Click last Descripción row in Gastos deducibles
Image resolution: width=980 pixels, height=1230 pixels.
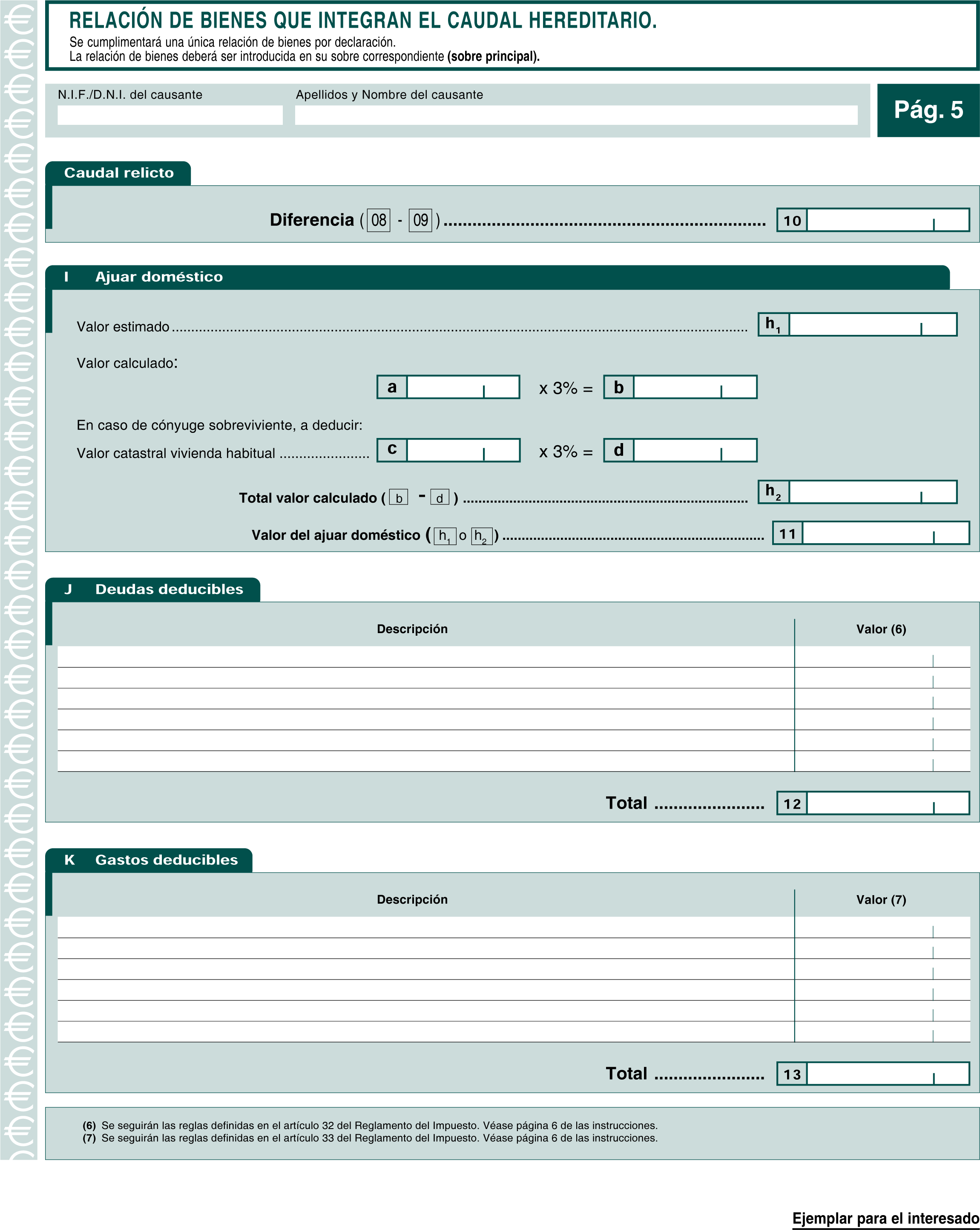tap(425, 1031)
